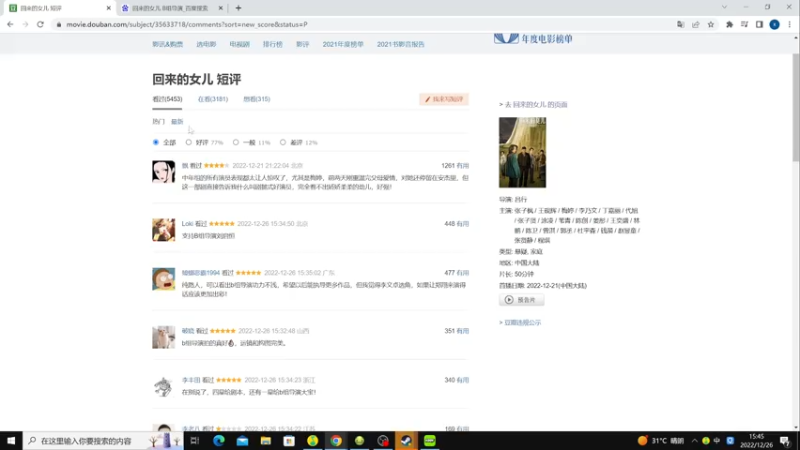Open the cat avatar commenter profile
This screenshot has height=450, width=800.
(x=163, y=337)
